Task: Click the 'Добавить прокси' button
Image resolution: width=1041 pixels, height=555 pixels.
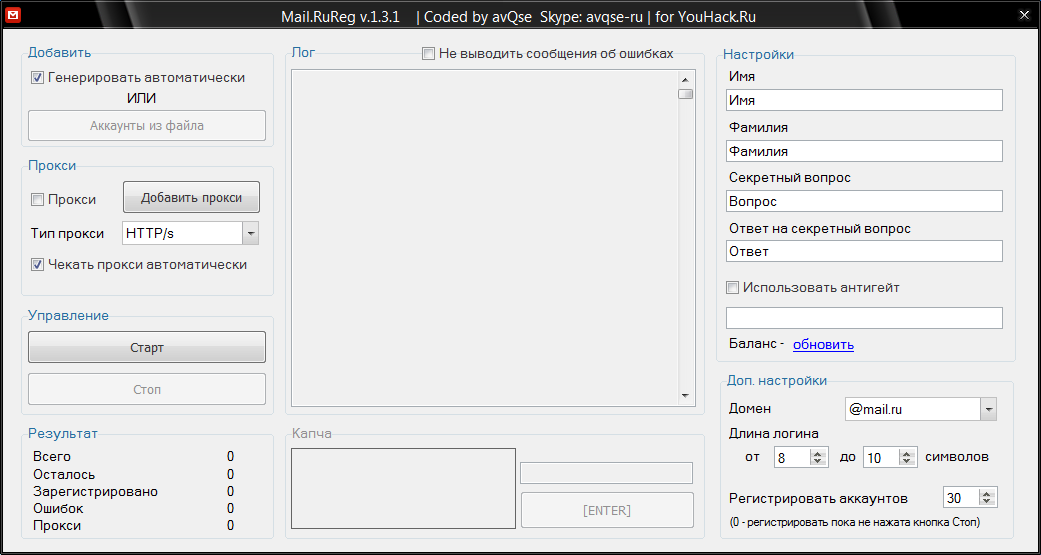Action: (x=191, y=198)
